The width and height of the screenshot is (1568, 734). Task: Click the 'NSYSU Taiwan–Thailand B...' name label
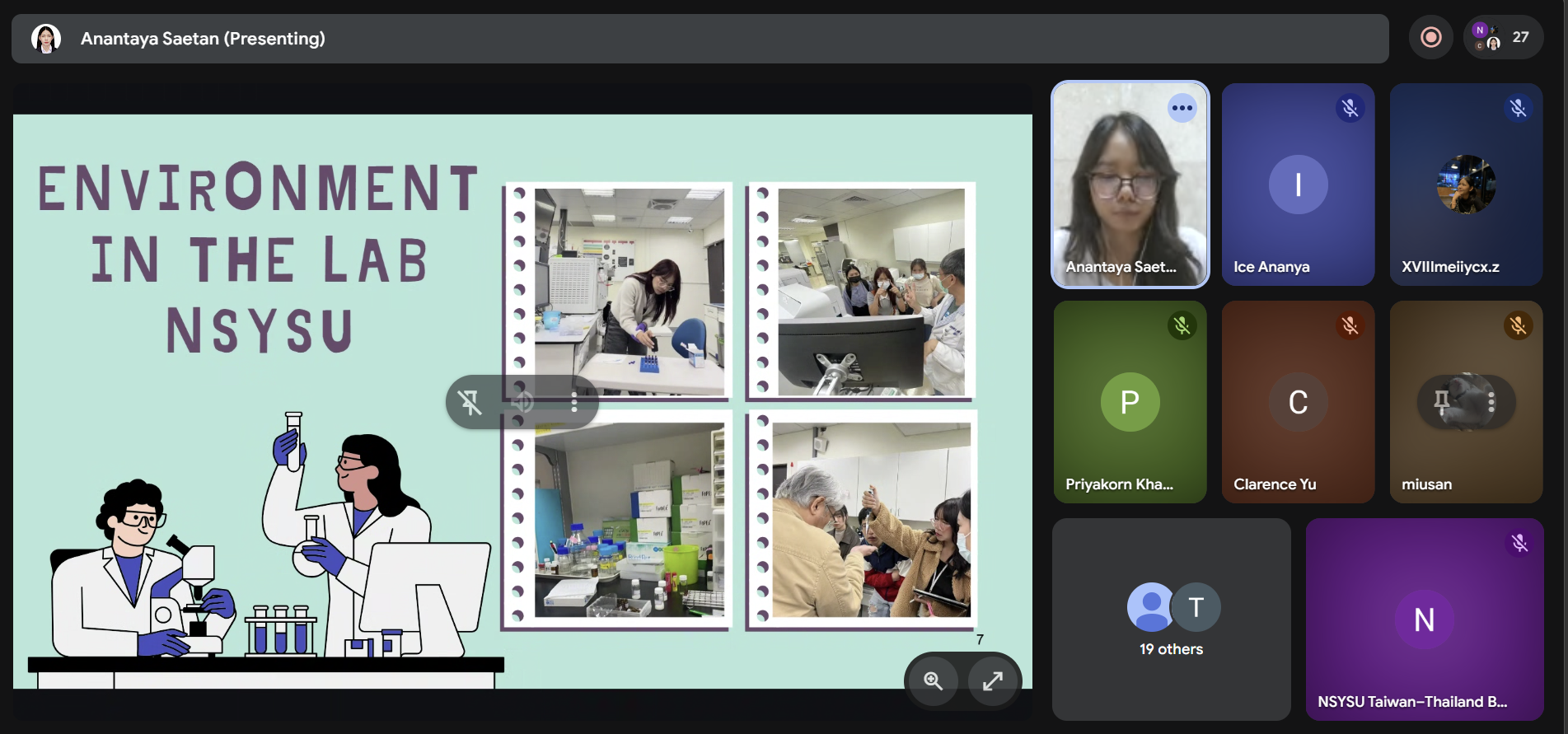(x=1412, y=702)
